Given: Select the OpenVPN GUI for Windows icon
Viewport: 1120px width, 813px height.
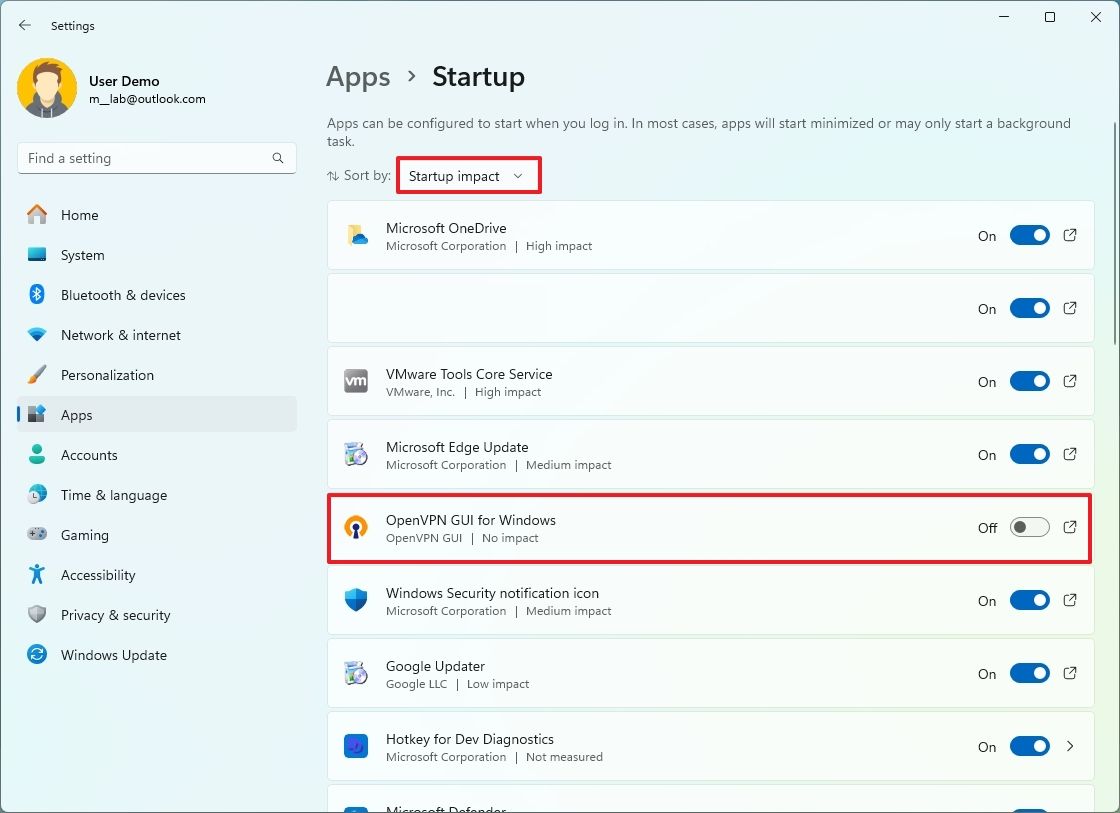Looking at the screenshot, I should coord(355,528).
